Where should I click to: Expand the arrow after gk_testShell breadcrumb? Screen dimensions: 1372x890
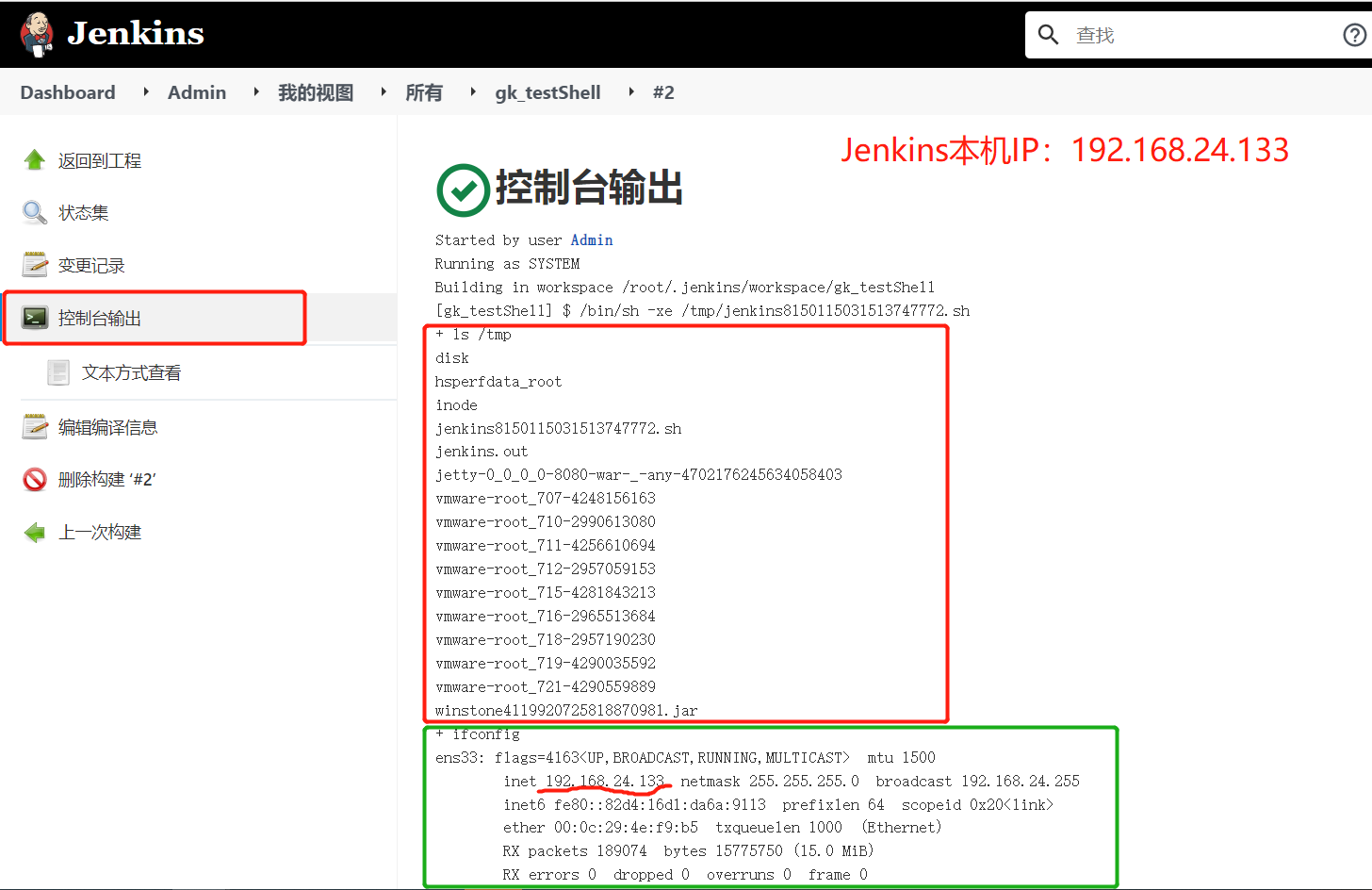(631, 91)
